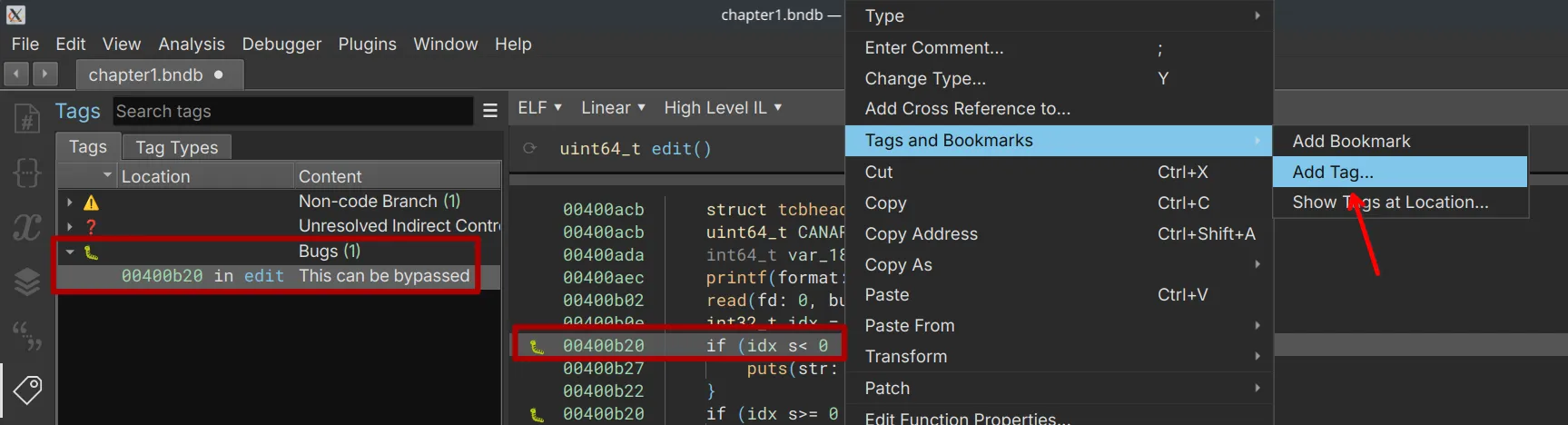Viewport: 1568px width, 425px height.
Task: Open the Stack layers sidebar icon
Action: [x=27, y=282]
